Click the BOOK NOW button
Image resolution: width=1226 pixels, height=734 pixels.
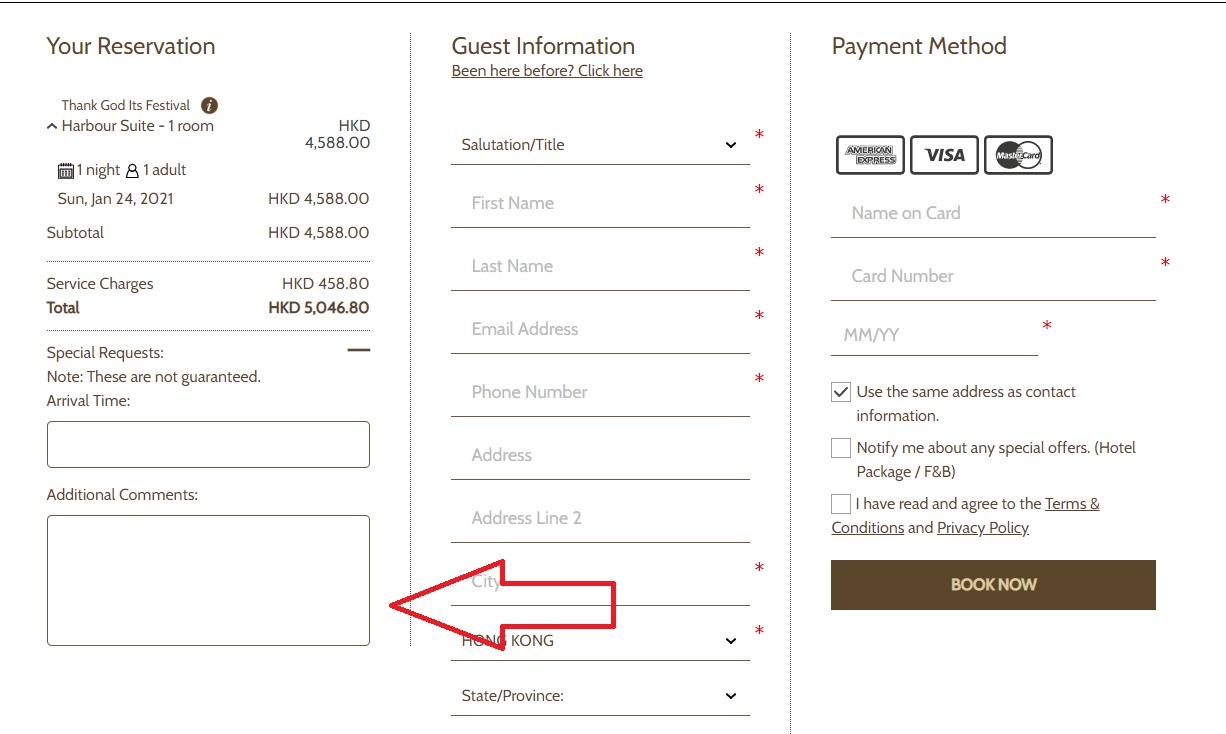pos(993,585)
